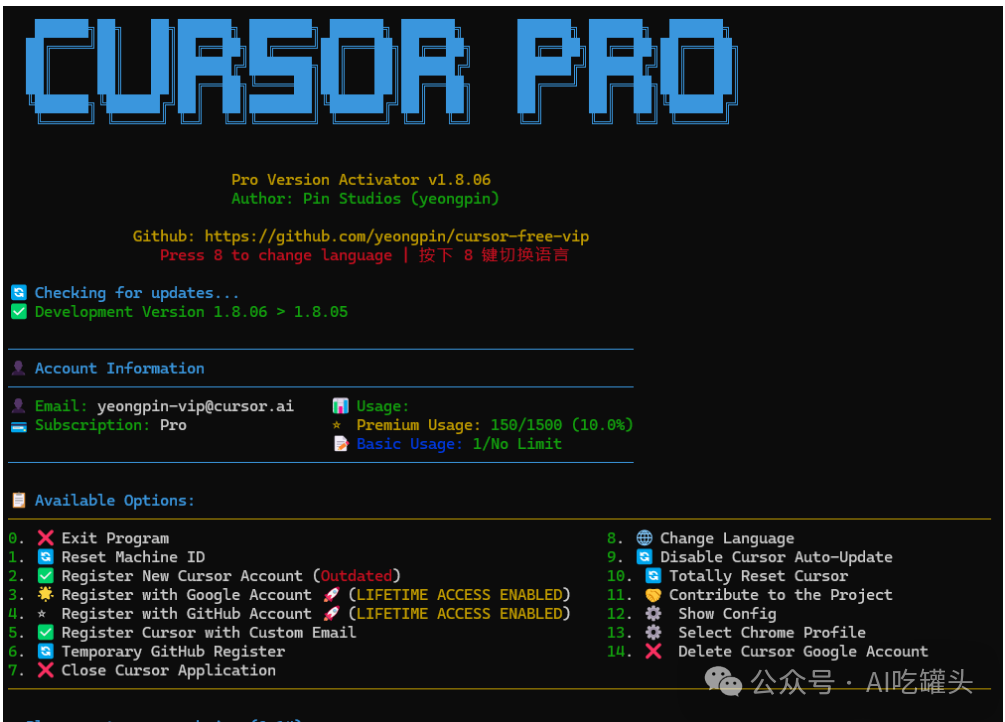Select Select Chrome Profile option text
The width and height of the screenshot is (1005, 722).
coord(772,633)
